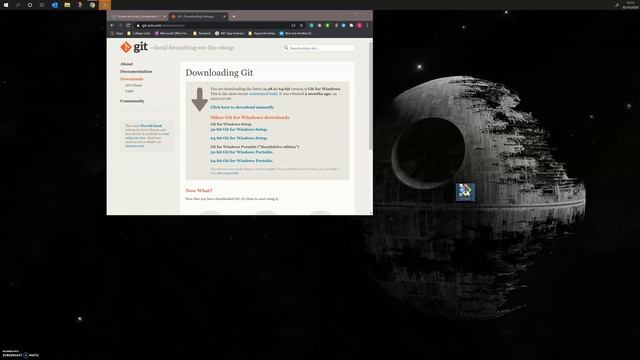Click the git logo

click(134, 47)
